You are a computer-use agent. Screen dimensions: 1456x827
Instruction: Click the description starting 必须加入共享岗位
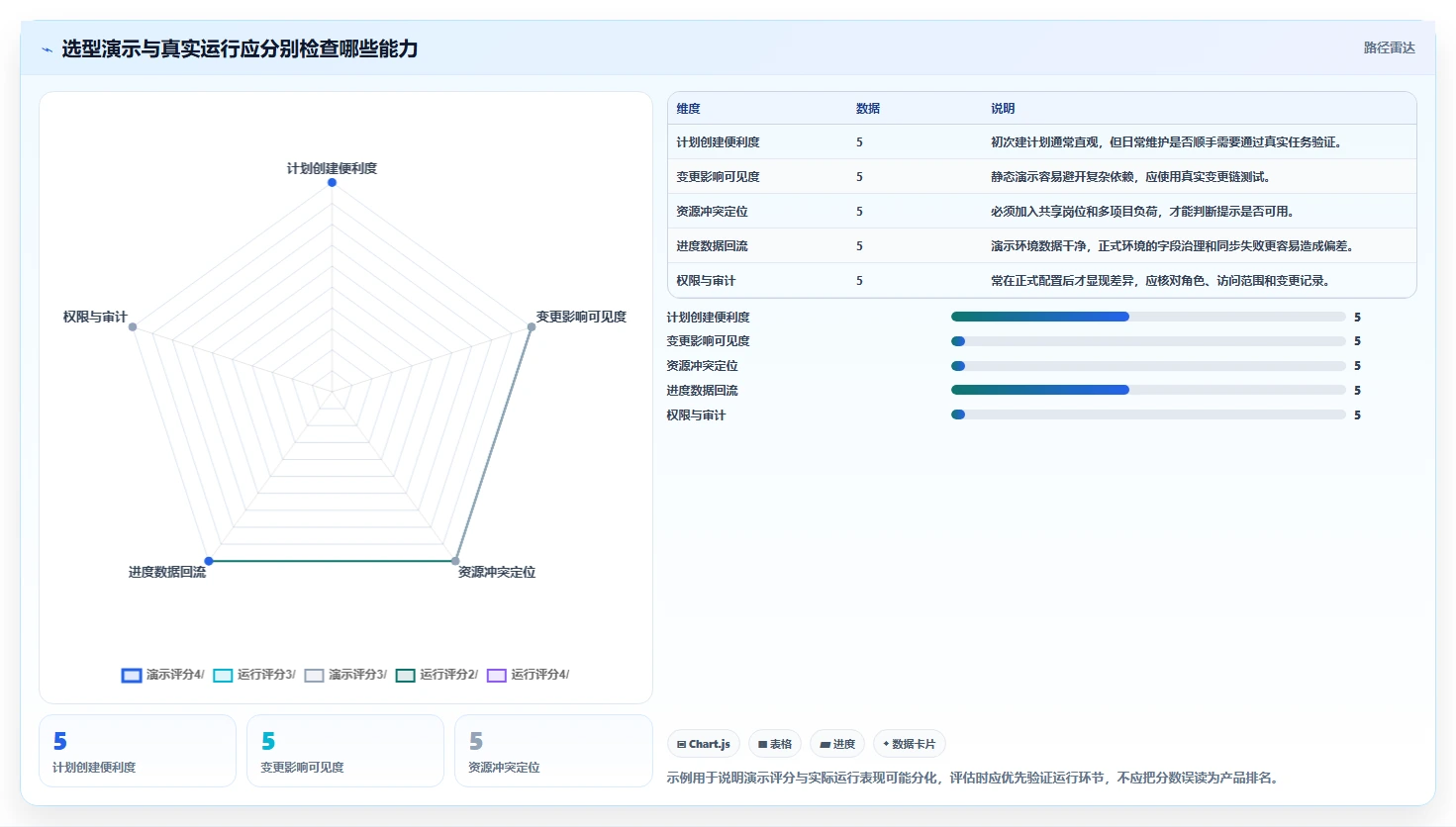click(x=1142, y=212)
